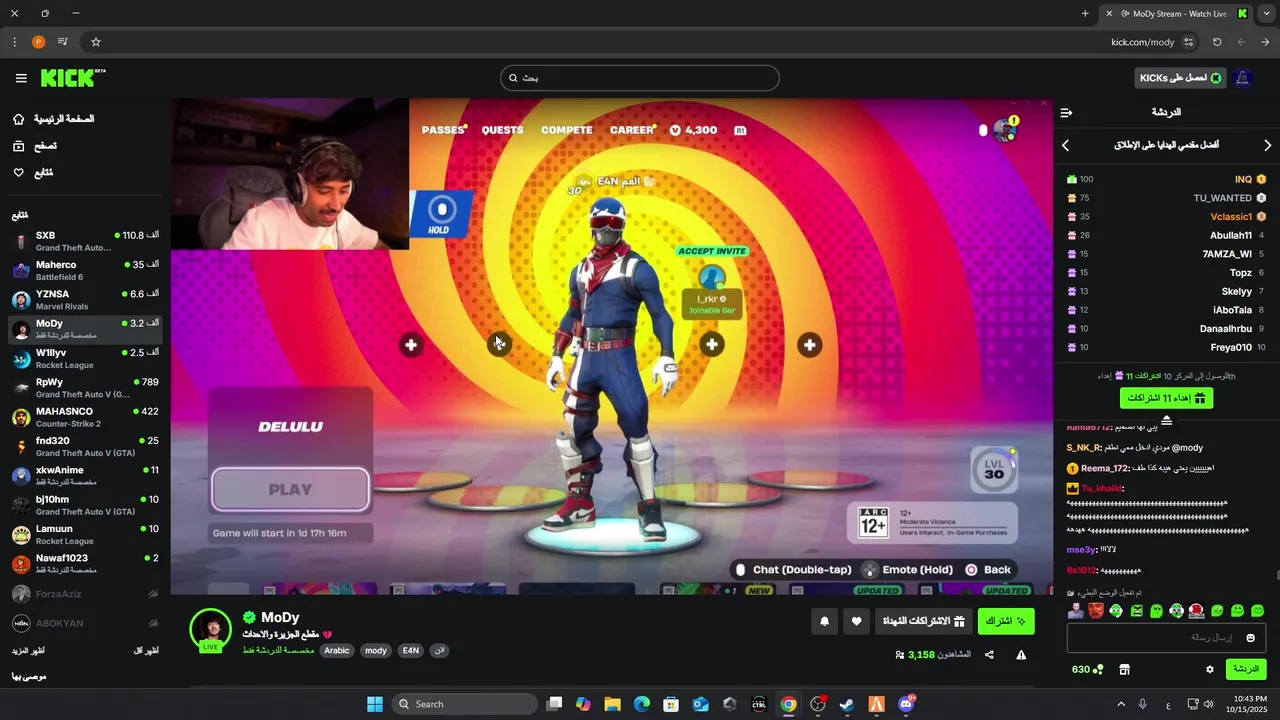Open the Kick hamburger menu
The height and width of the screenshot is (720, 1280).
pos(21,78)
